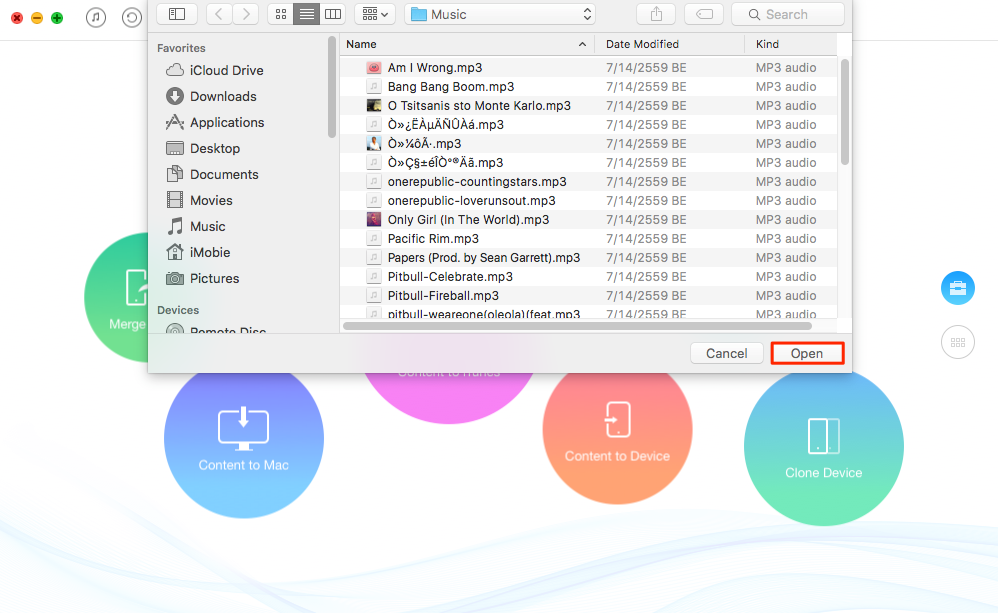Click the Open button

(807, 353)
